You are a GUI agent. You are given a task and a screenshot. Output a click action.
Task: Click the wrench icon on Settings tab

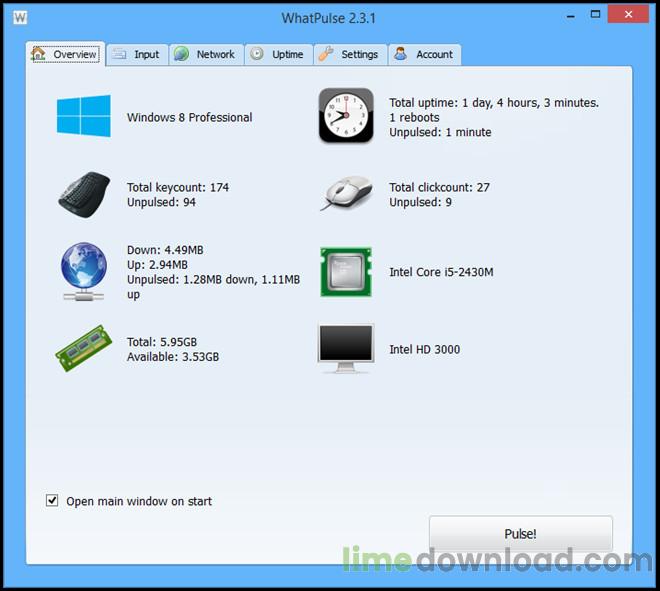(x=326, y=54)
